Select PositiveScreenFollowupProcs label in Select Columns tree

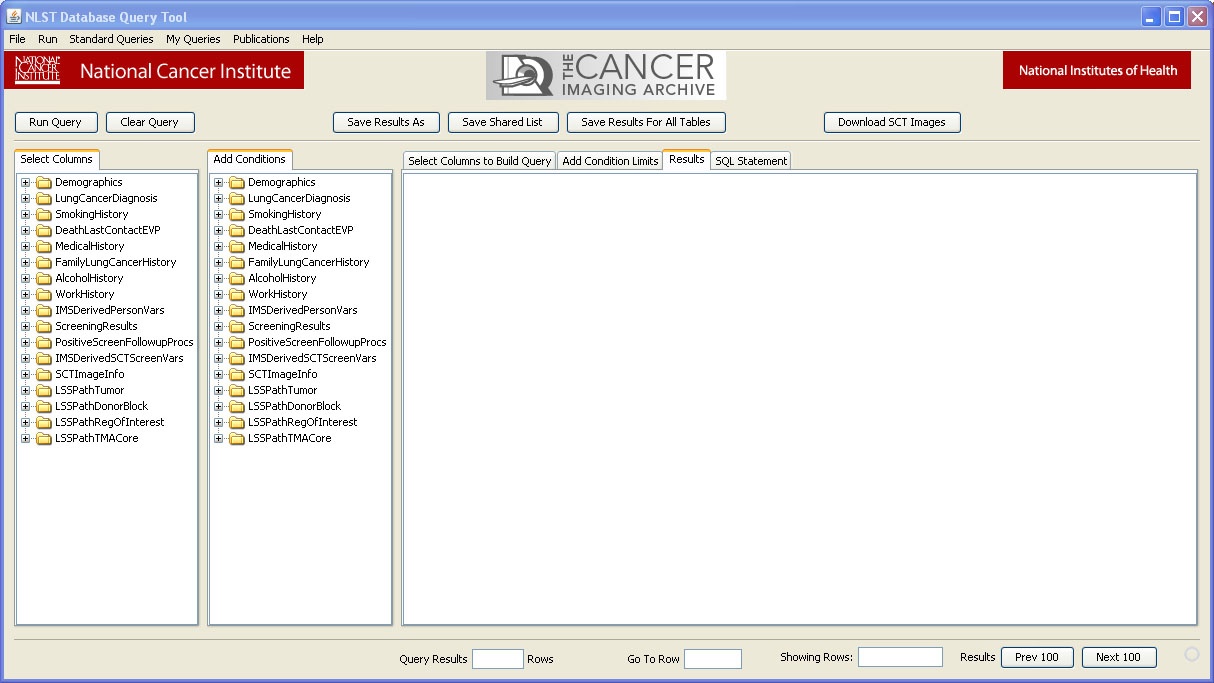(124, 343)
